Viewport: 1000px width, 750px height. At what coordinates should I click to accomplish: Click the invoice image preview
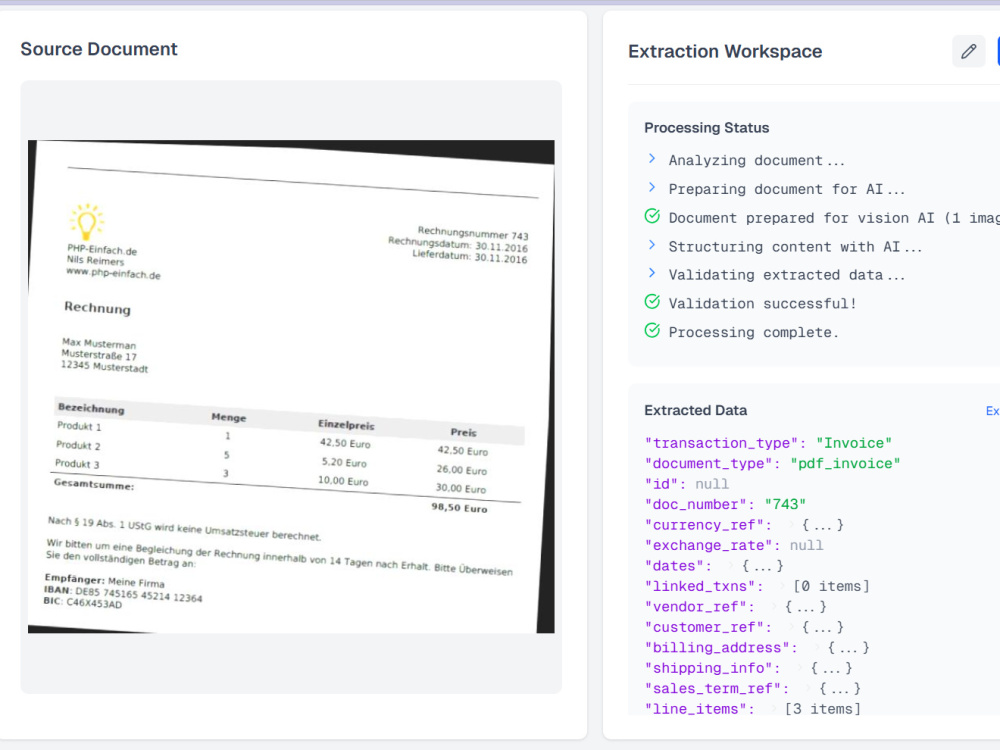(291, 386)
